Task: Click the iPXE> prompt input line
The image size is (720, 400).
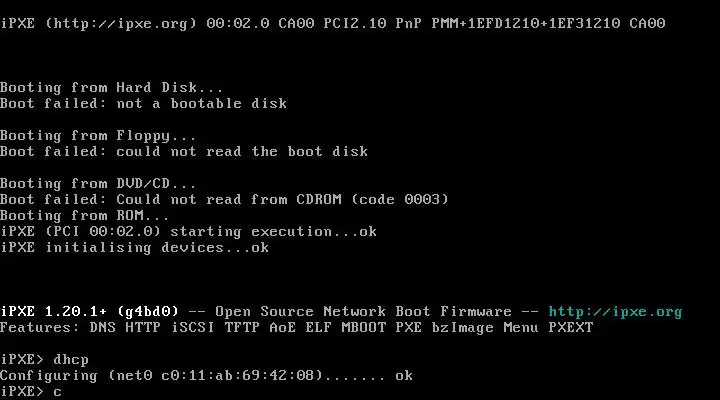Action: coord(30,392)
